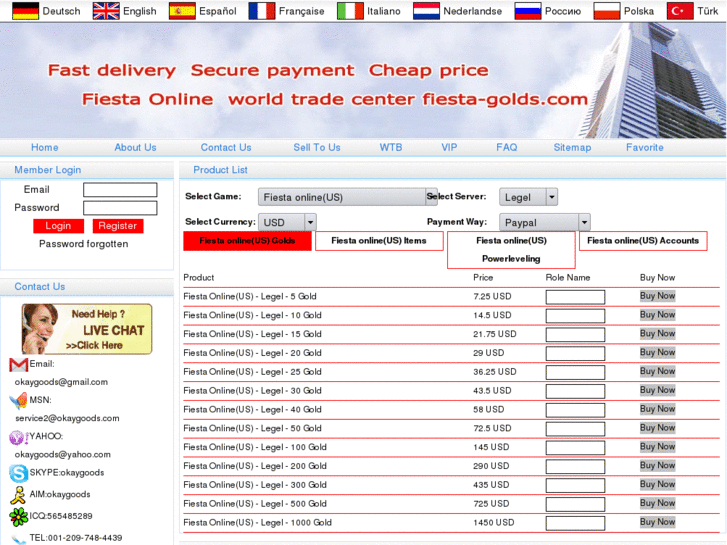The image size is (727, 545).
Task: Open the Sitemap page
Action: tap(572, 147)
